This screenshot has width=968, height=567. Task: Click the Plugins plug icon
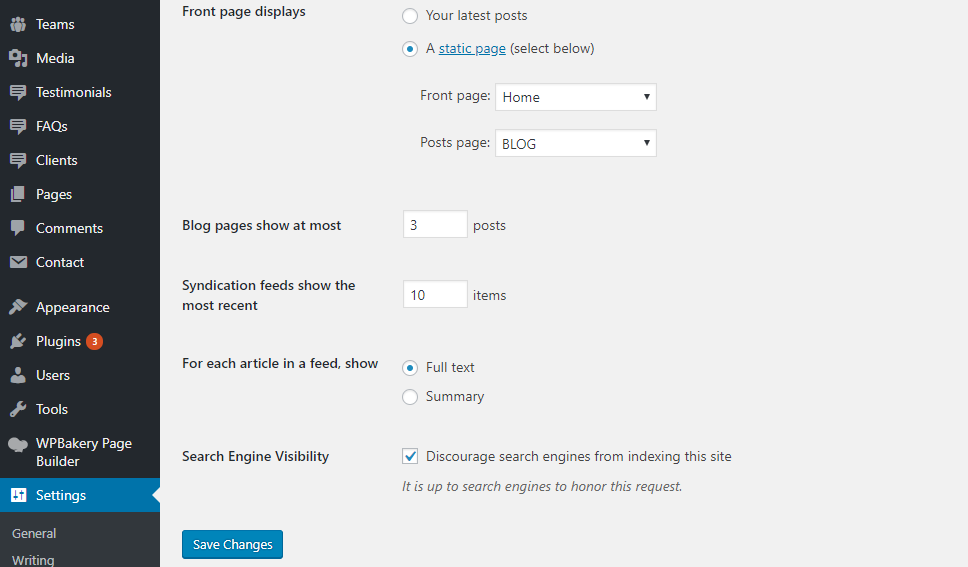[x=18, y=341]
